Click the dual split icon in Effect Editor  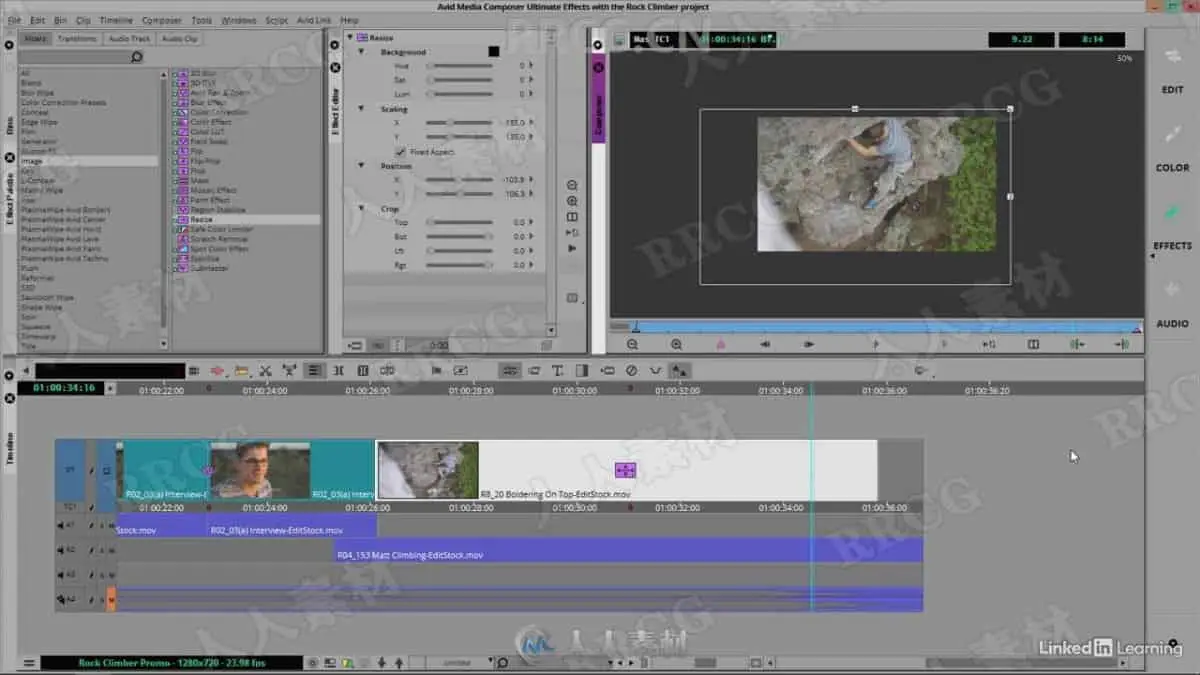tap(572, 217)
